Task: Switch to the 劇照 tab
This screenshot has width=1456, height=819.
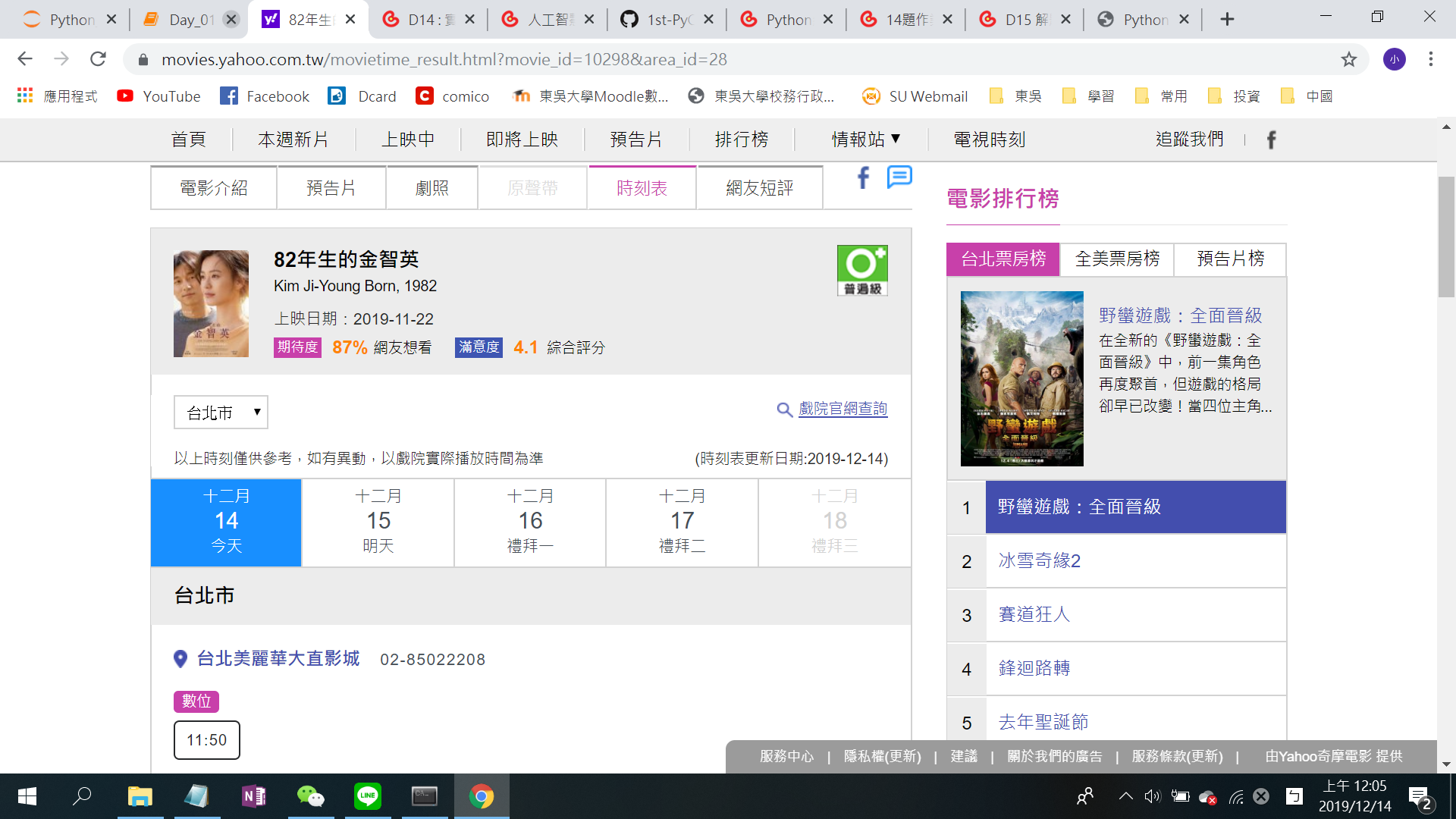Action: point(432,188)
